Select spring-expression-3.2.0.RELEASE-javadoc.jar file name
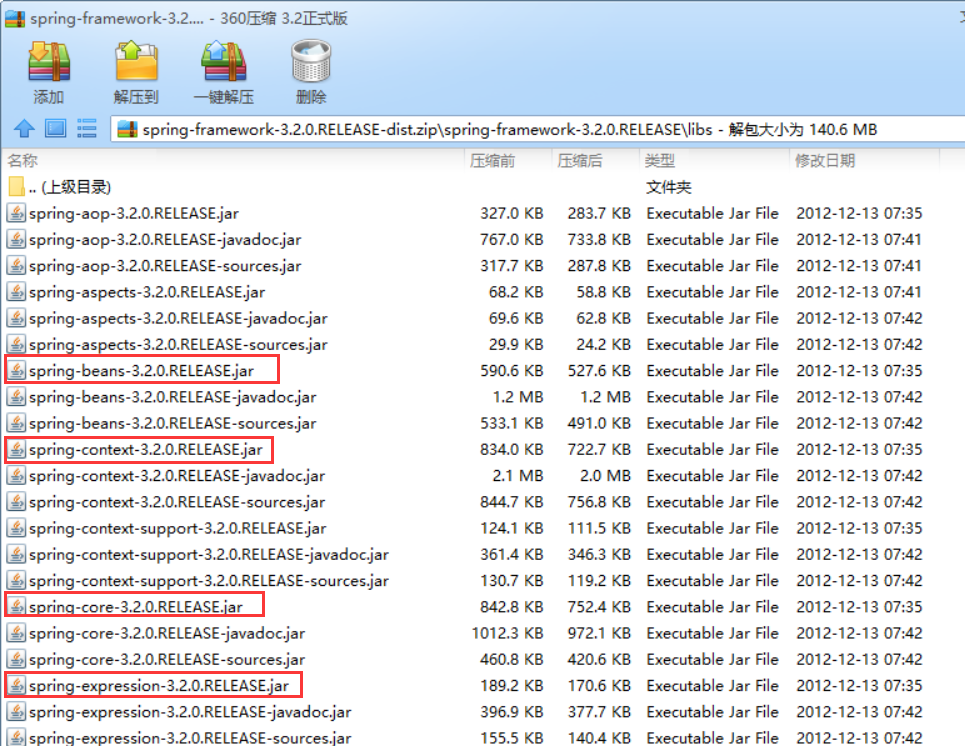The image size is (965, 746). point(190,712)
